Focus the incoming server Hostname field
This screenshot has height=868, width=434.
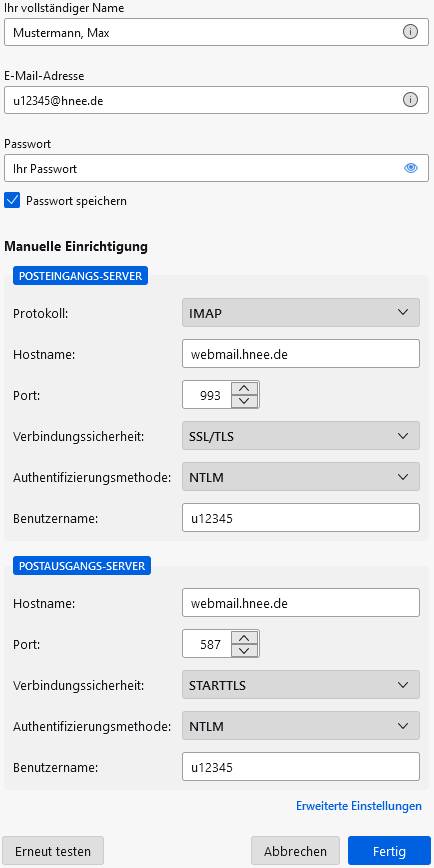pos(301,354)
